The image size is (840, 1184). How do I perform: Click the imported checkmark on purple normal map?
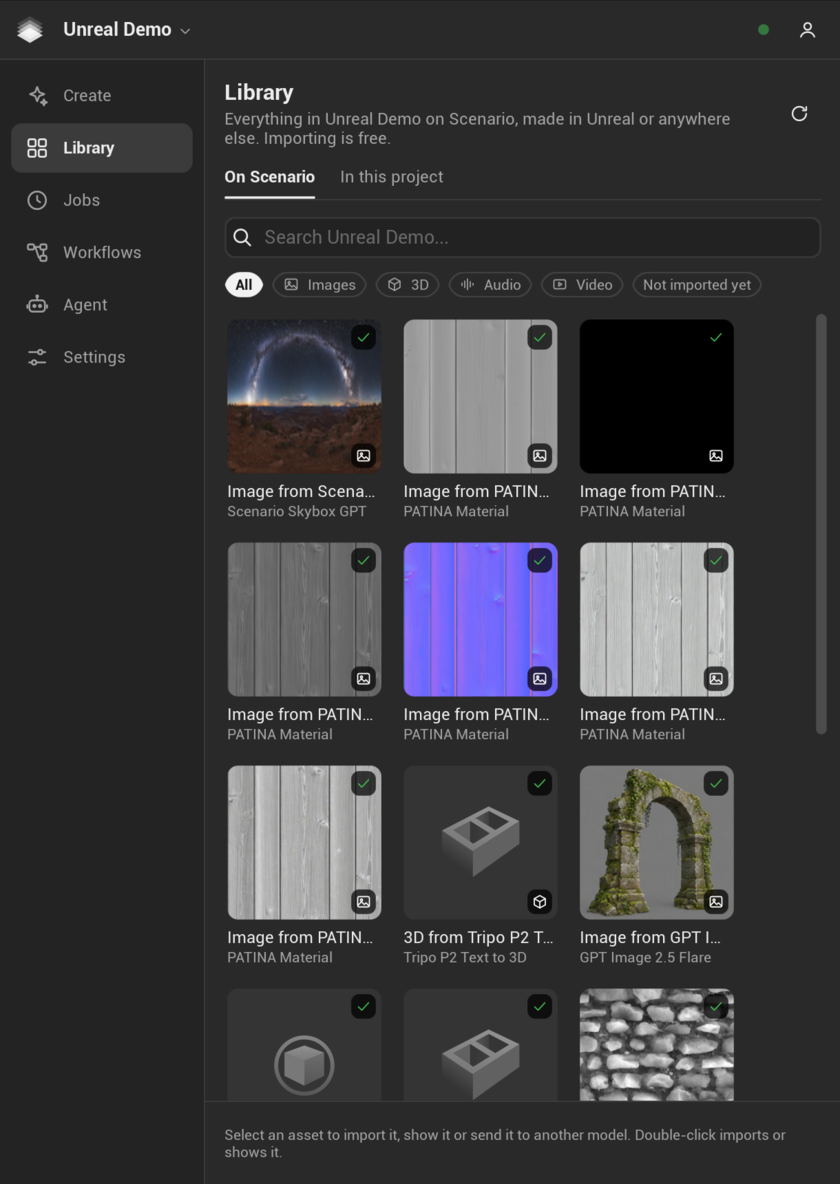tap(539, 560)
